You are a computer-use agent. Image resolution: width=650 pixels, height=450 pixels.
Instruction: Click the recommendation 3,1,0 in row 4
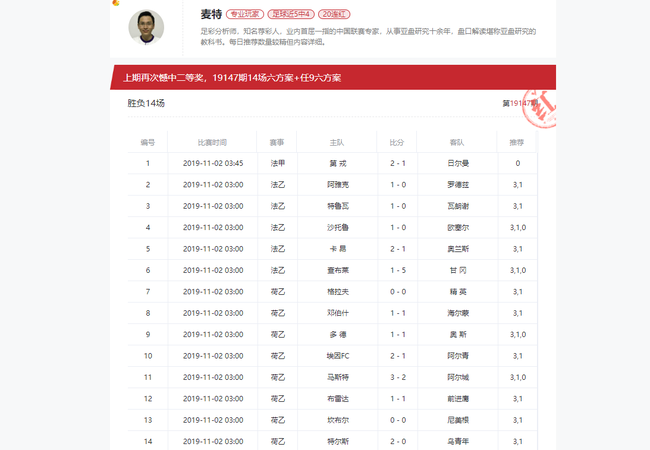pyautogui.click(x=518, y=227)
